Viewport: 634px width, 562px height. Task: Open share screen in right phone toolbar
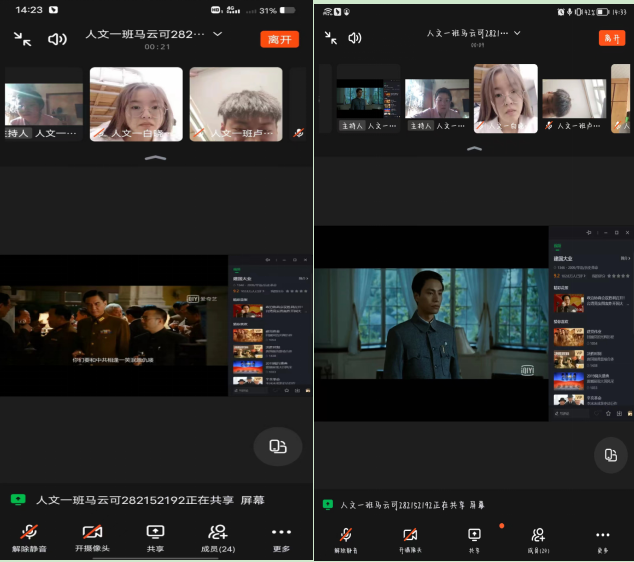pyautogui.click(x=474, y=540)
